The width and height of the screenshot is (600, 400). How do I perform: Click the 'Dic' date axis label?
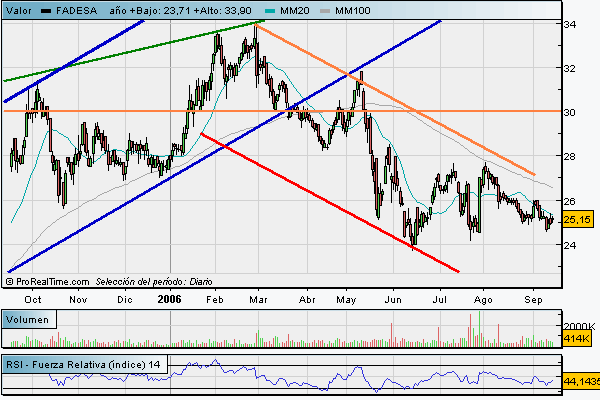pyautogui.click(x=125, y=300)
